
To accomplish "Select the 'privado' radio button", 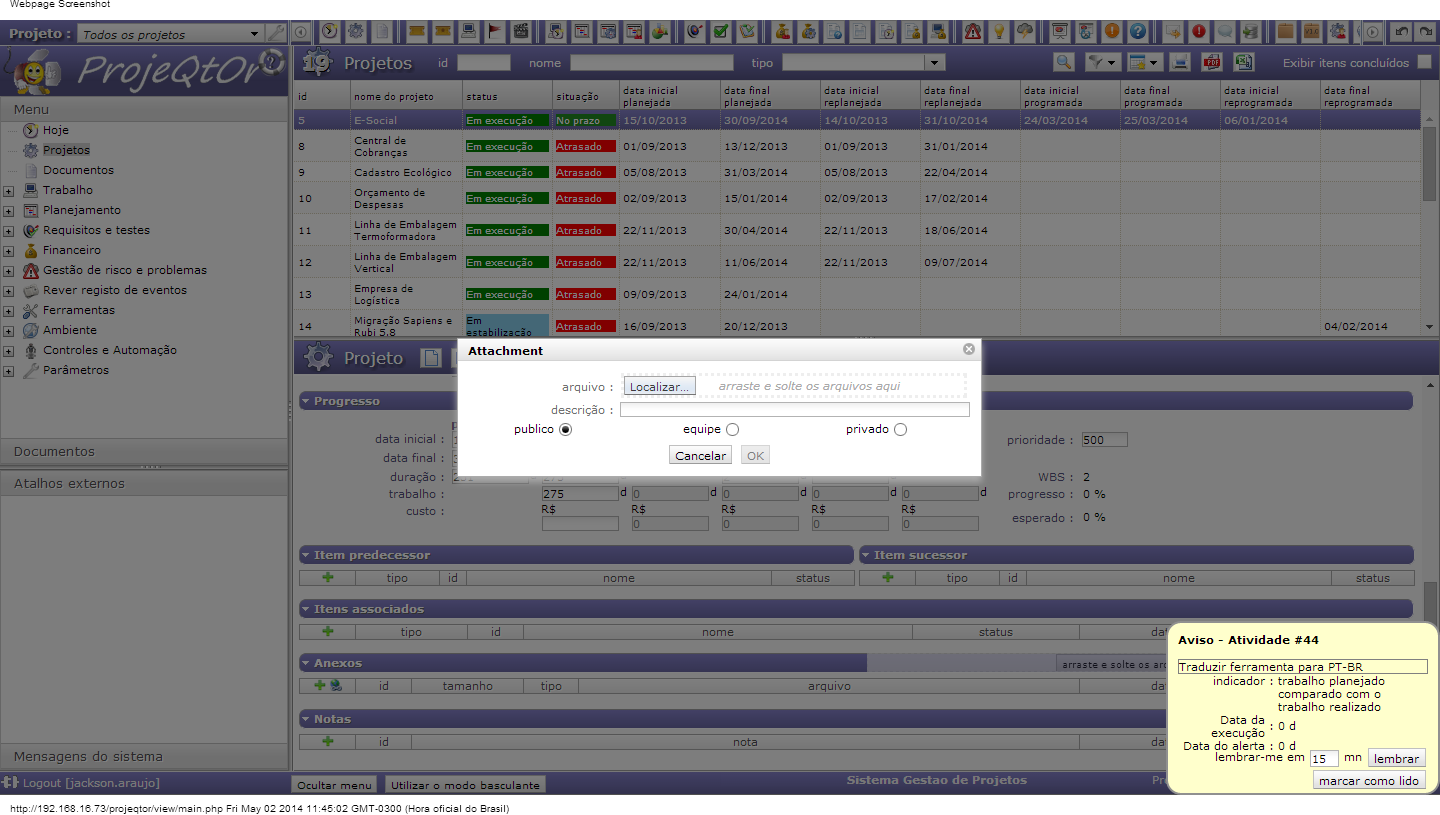I will (x=900, y=430).
